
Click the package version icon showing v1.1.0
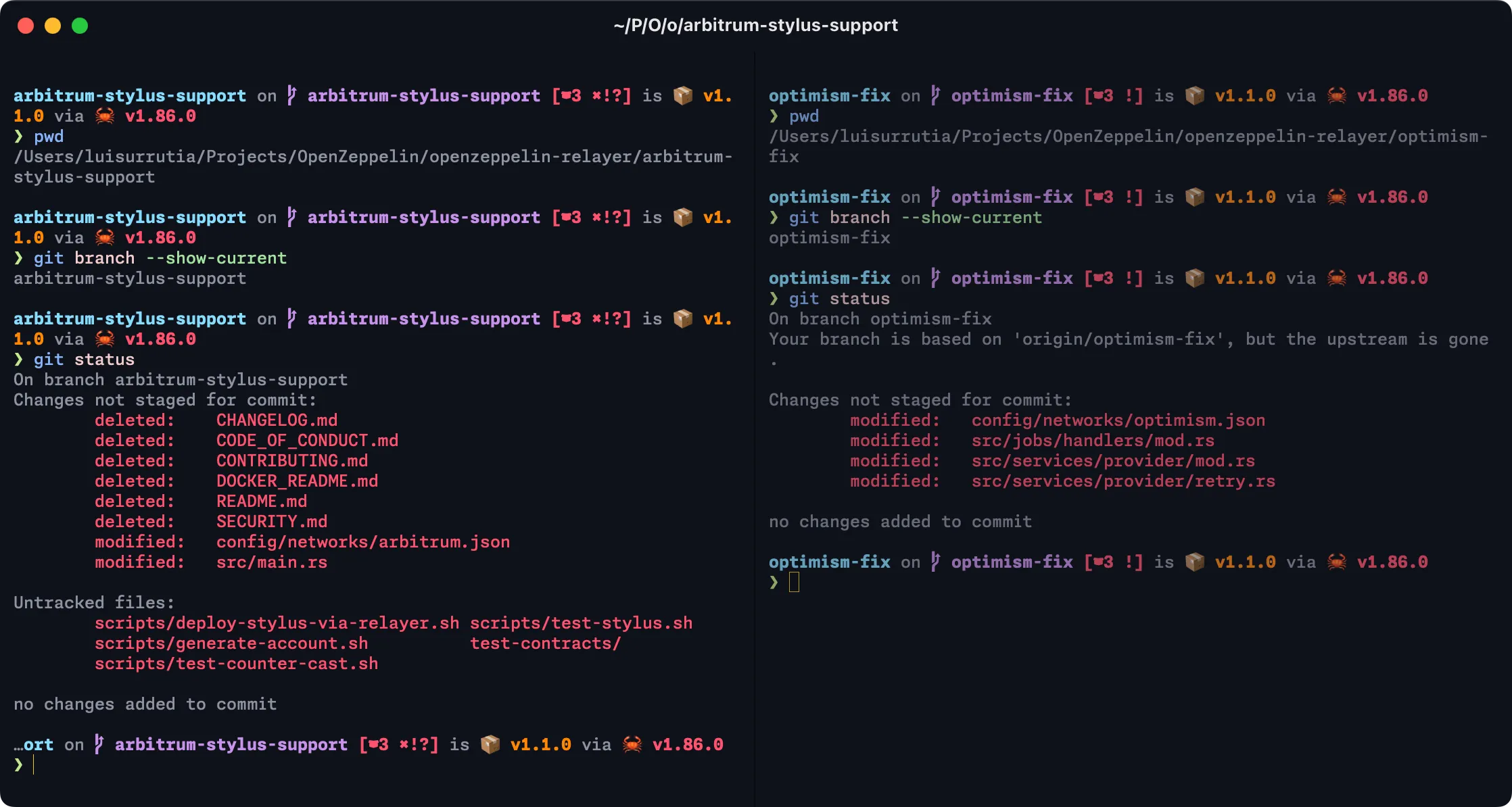click(1195, 95)
